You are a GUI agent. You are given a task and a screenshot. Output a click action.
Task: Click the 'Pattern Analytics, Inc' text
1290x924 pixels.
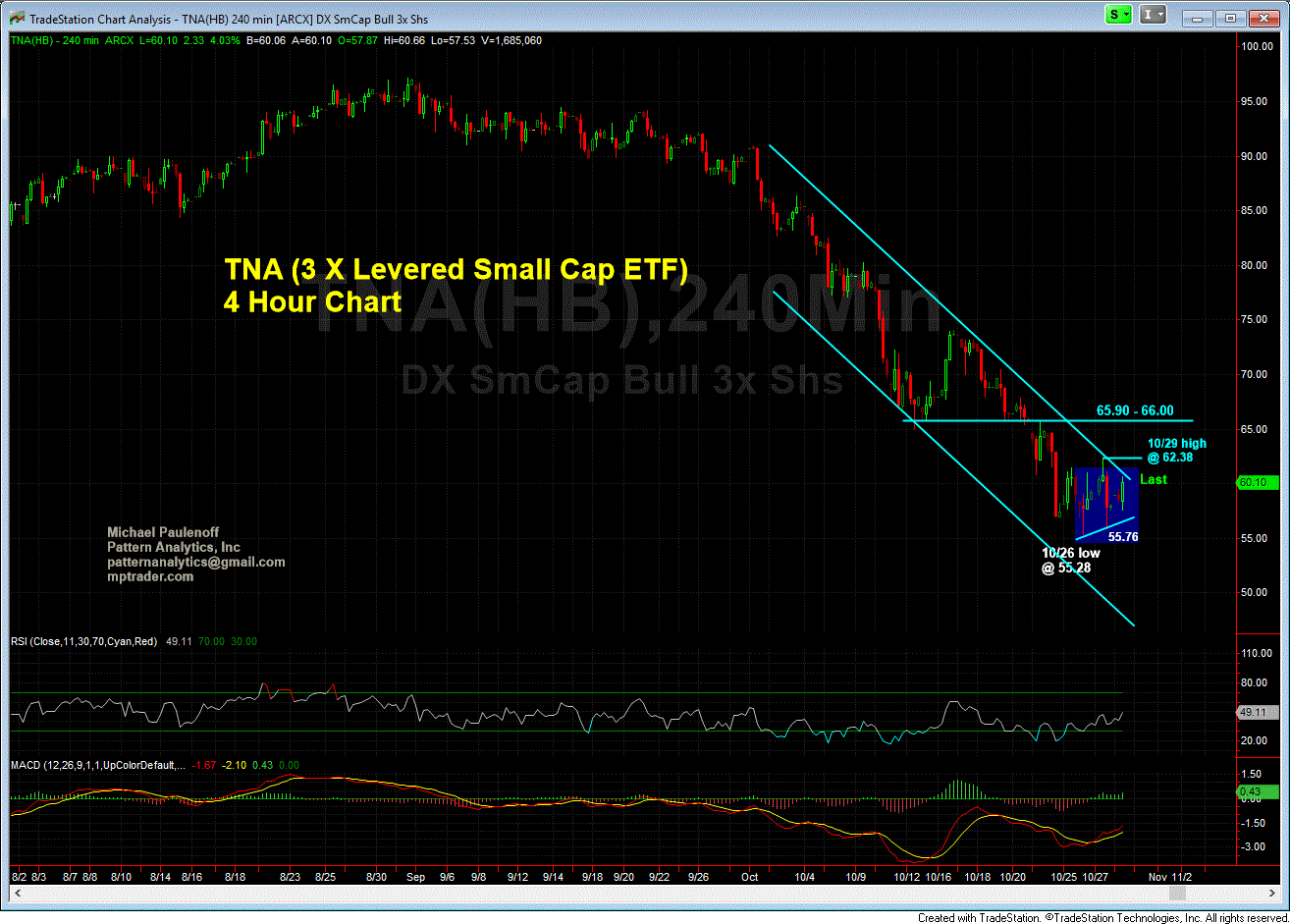coord(174,547)
